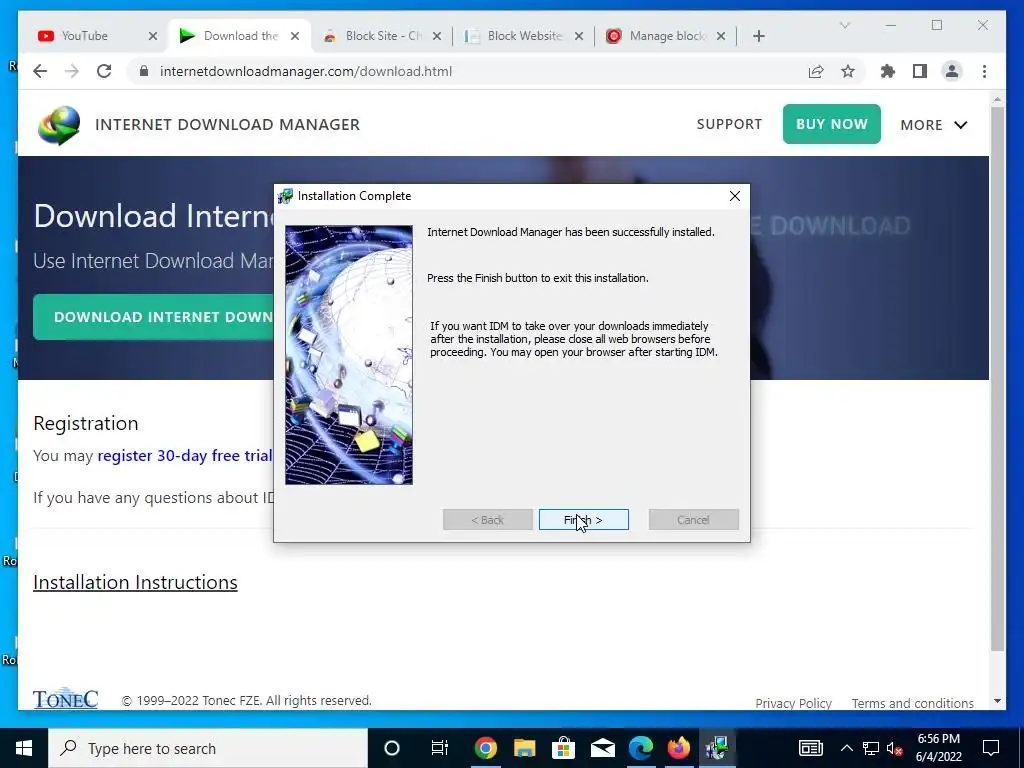View site security lock info
Viewport: 1024px width, 768px height.
144,71
